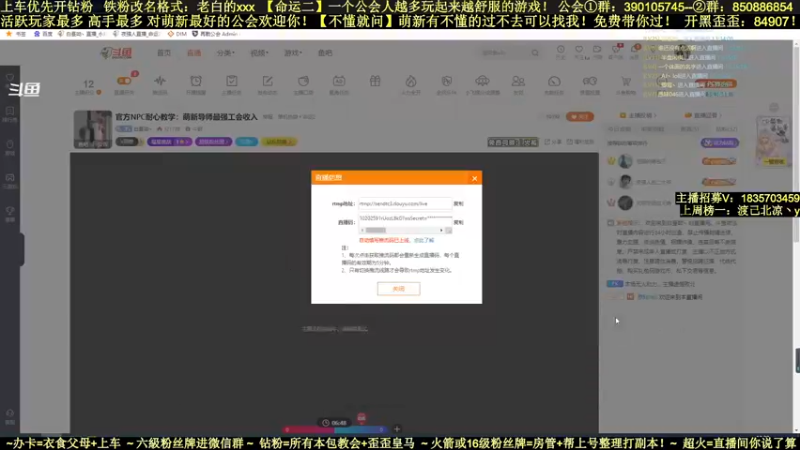
Task: Copy the rtmp address with 复制
Action: [x=458, y=204]
